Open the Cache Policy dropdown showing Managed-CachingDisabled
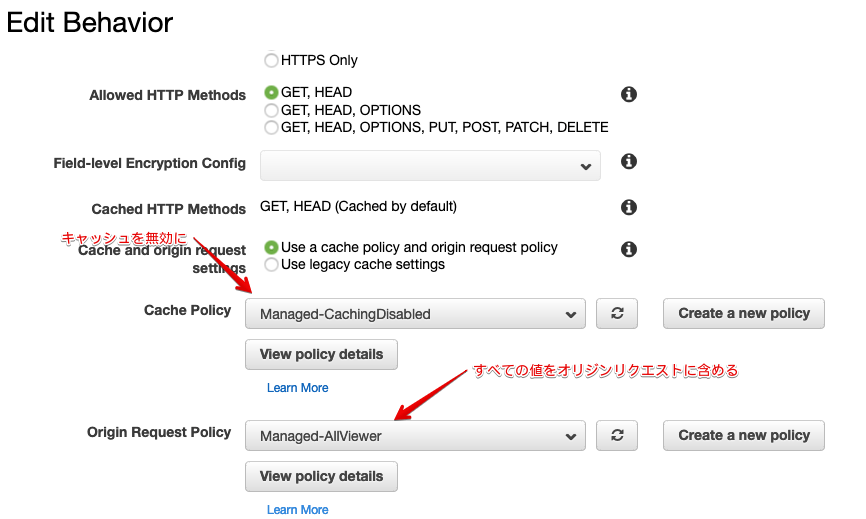 click(x=415, y=314)
